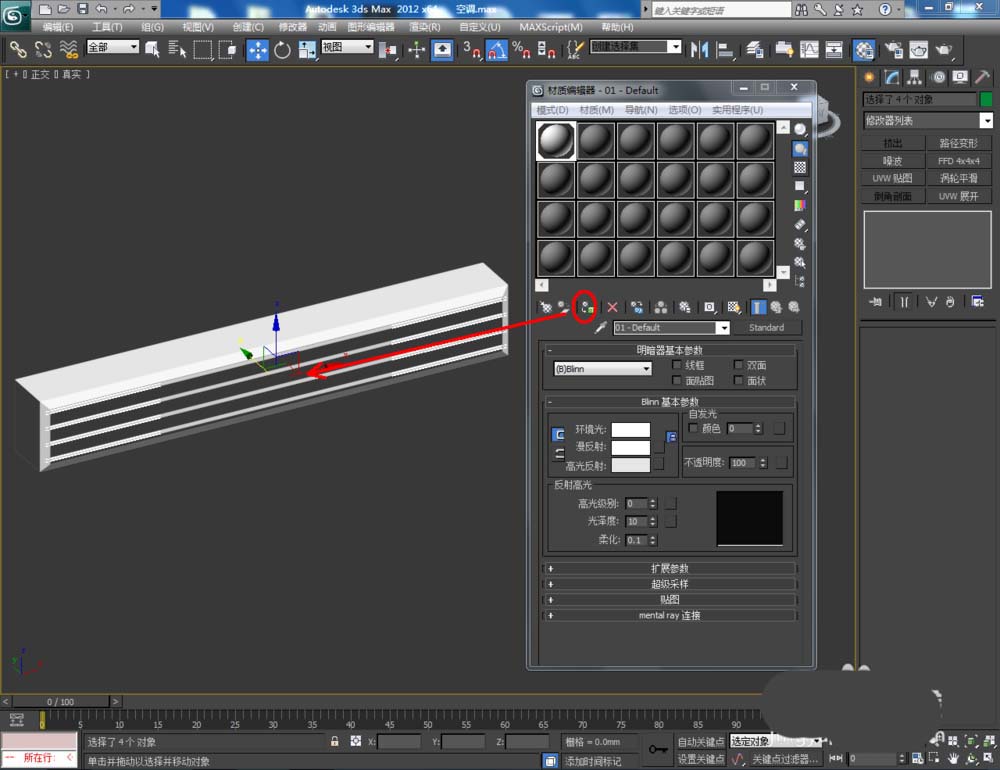Screen dimensions: 1000x770
Task: Expand the 超级采样 rollout
Action: pyautogui.click(x=669, y=584)
